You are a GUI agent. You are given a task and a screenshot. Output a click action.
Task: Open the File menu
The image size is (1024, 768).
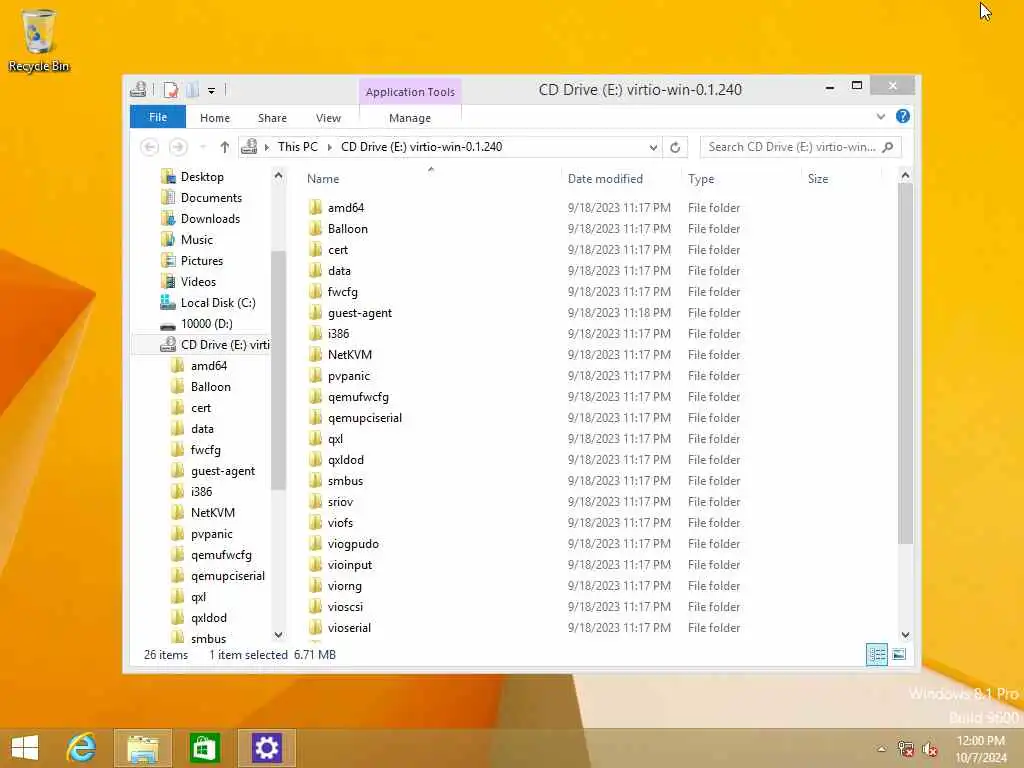pos(157,117)
